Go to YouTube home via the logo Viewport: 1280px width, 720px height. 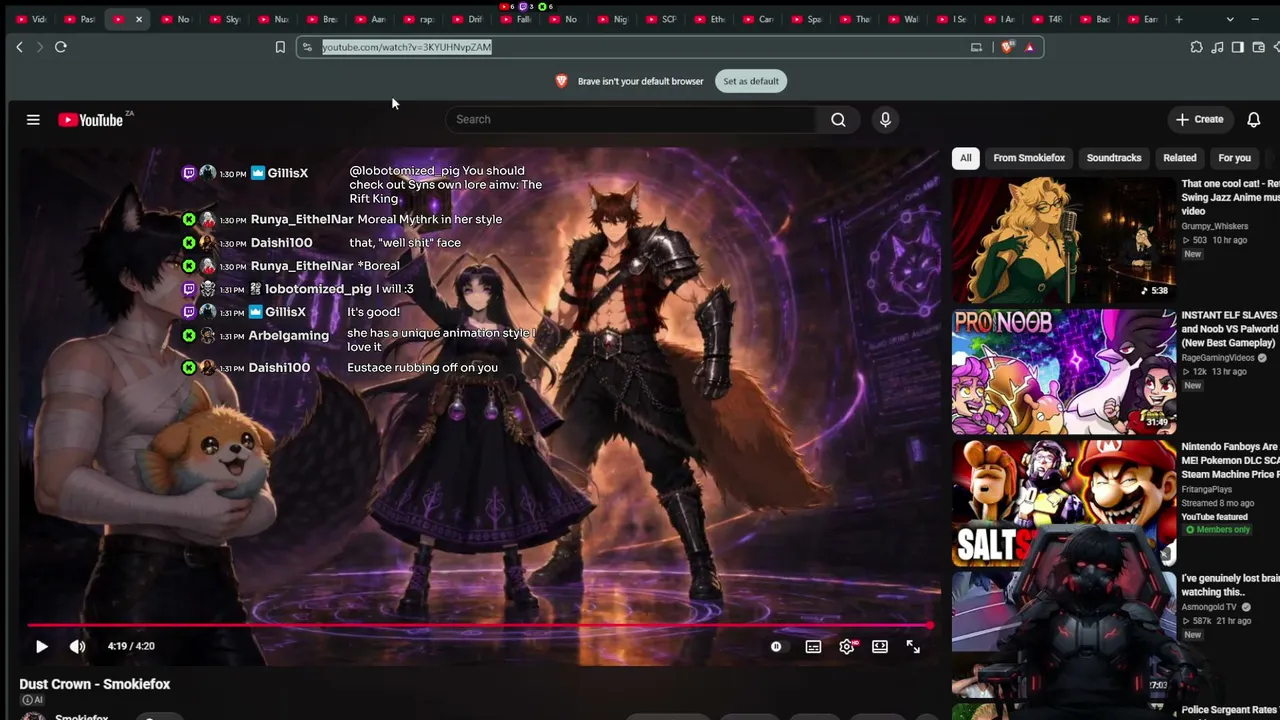93,120
